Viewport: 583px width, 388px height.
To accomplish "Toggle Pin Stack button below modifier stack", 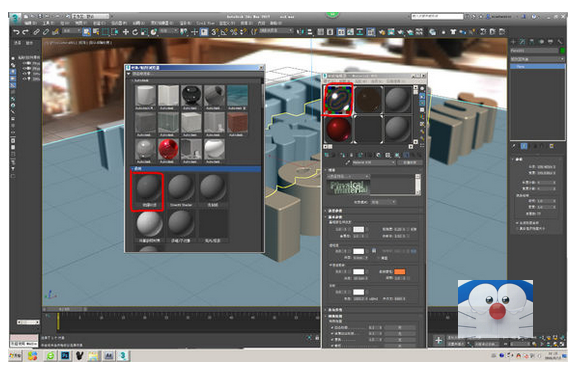I will (514, 146).
